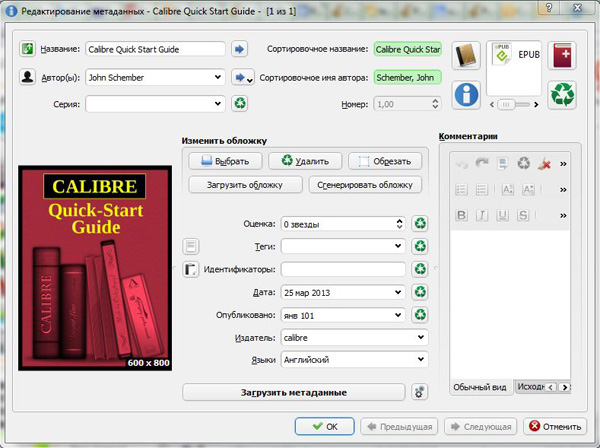The image size is (600, 448).
Task: Clear the rating with its recycle icon
Action: (x=420, y=224)
